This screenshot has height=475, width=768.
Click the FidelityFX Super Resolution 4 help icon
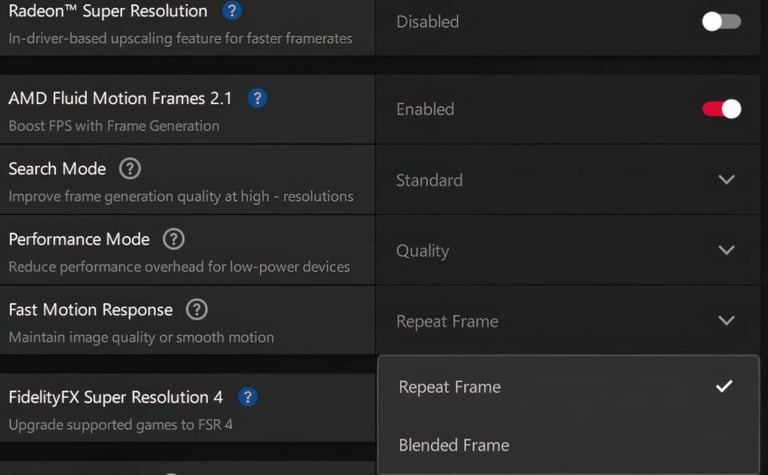[248, 397]
